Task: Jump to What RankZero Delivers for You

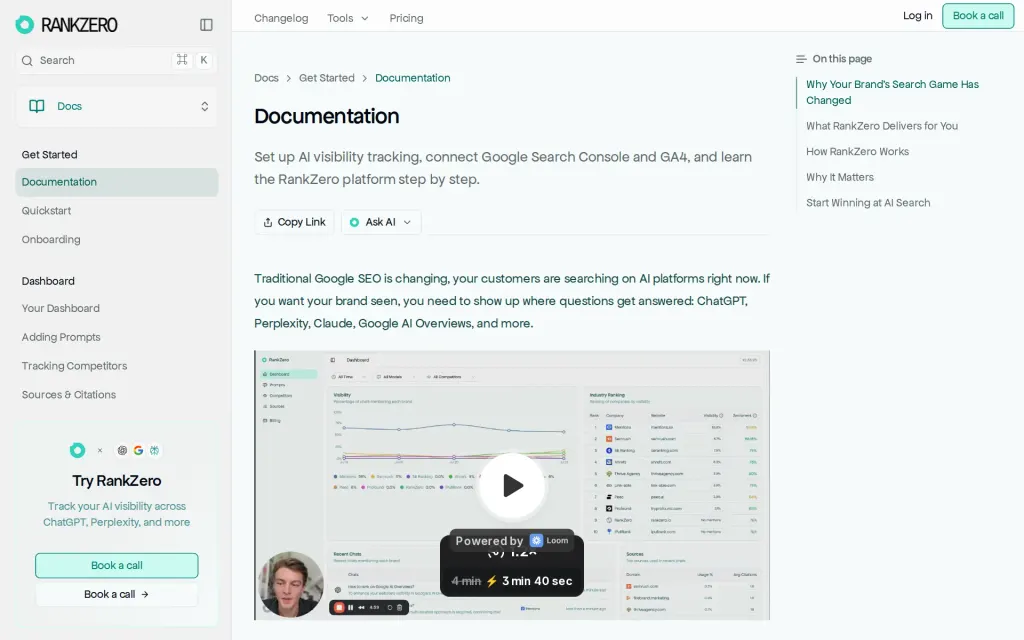Action: tap(882, 126)
